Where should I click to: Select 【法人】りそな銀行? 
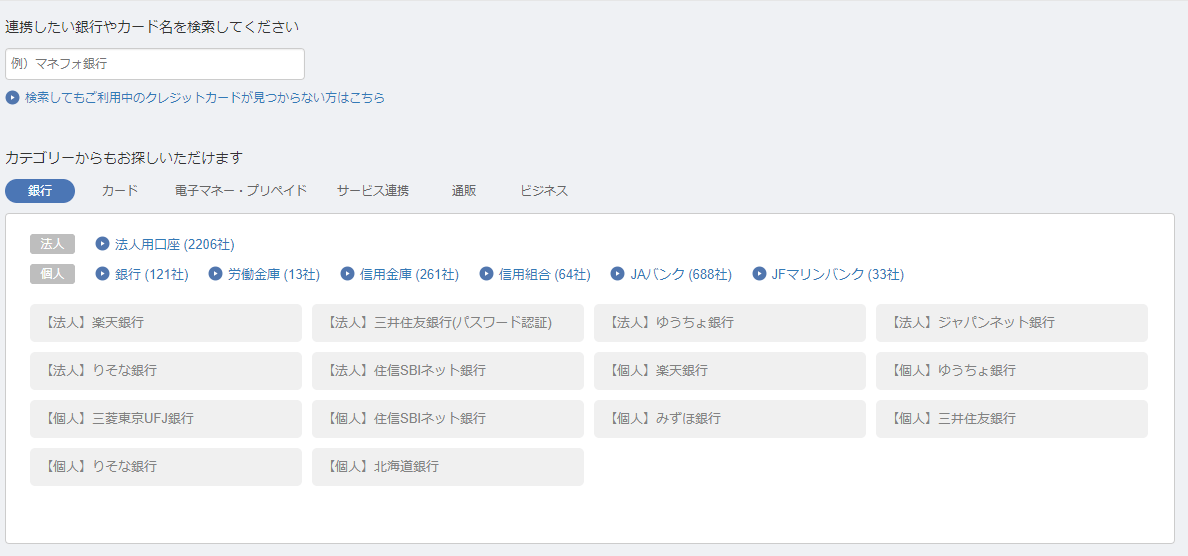tap(166, 370)
